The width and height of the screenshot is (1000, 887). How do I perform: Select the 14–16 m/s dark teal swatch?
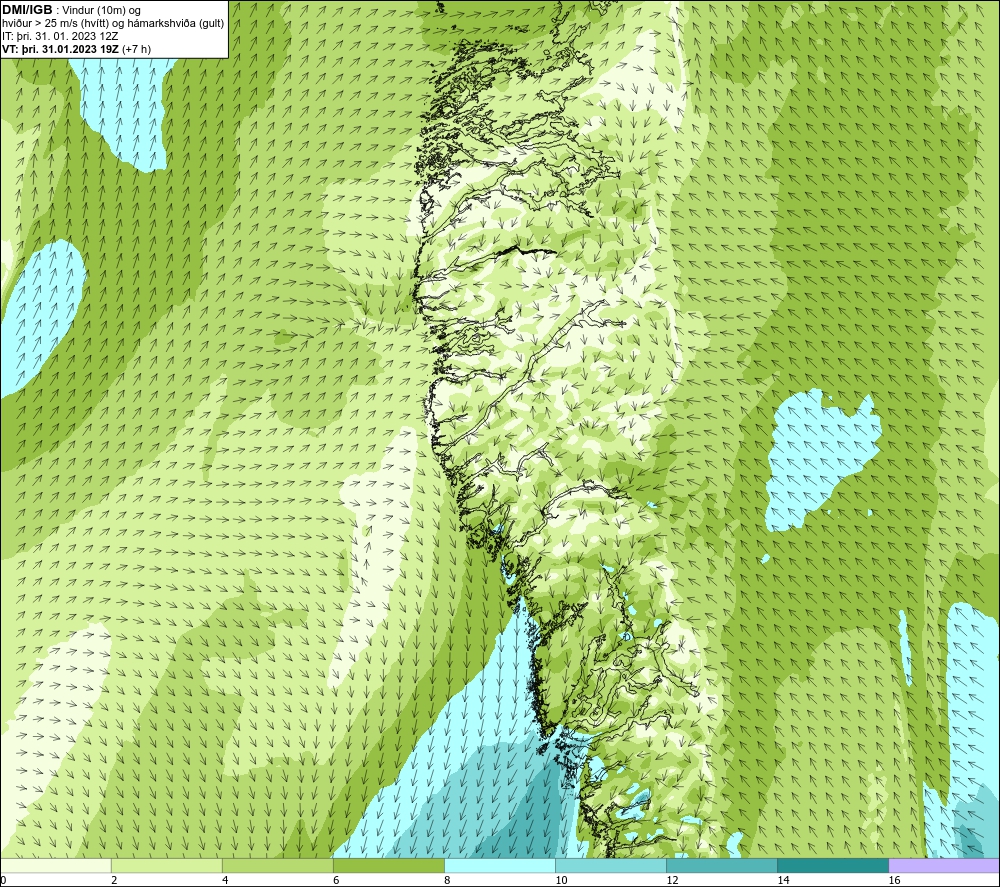tap(833, 865)
